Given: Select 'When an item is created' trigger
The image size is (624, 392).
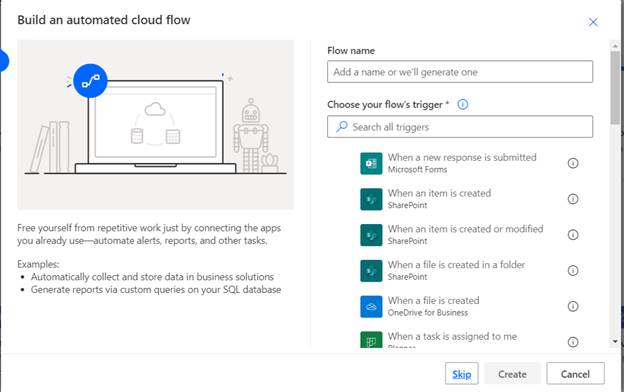Looking at the screenshot, I should [439, 193].
